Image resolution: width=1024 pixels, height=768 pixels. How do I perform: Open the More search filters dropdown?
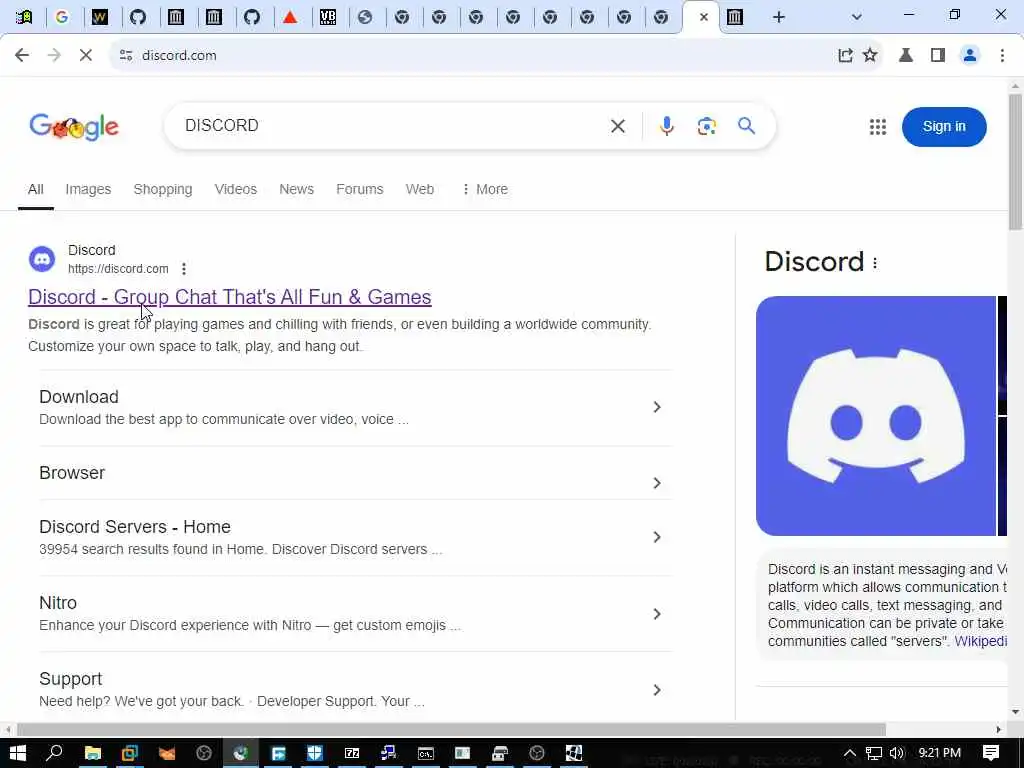coord(484,189)
